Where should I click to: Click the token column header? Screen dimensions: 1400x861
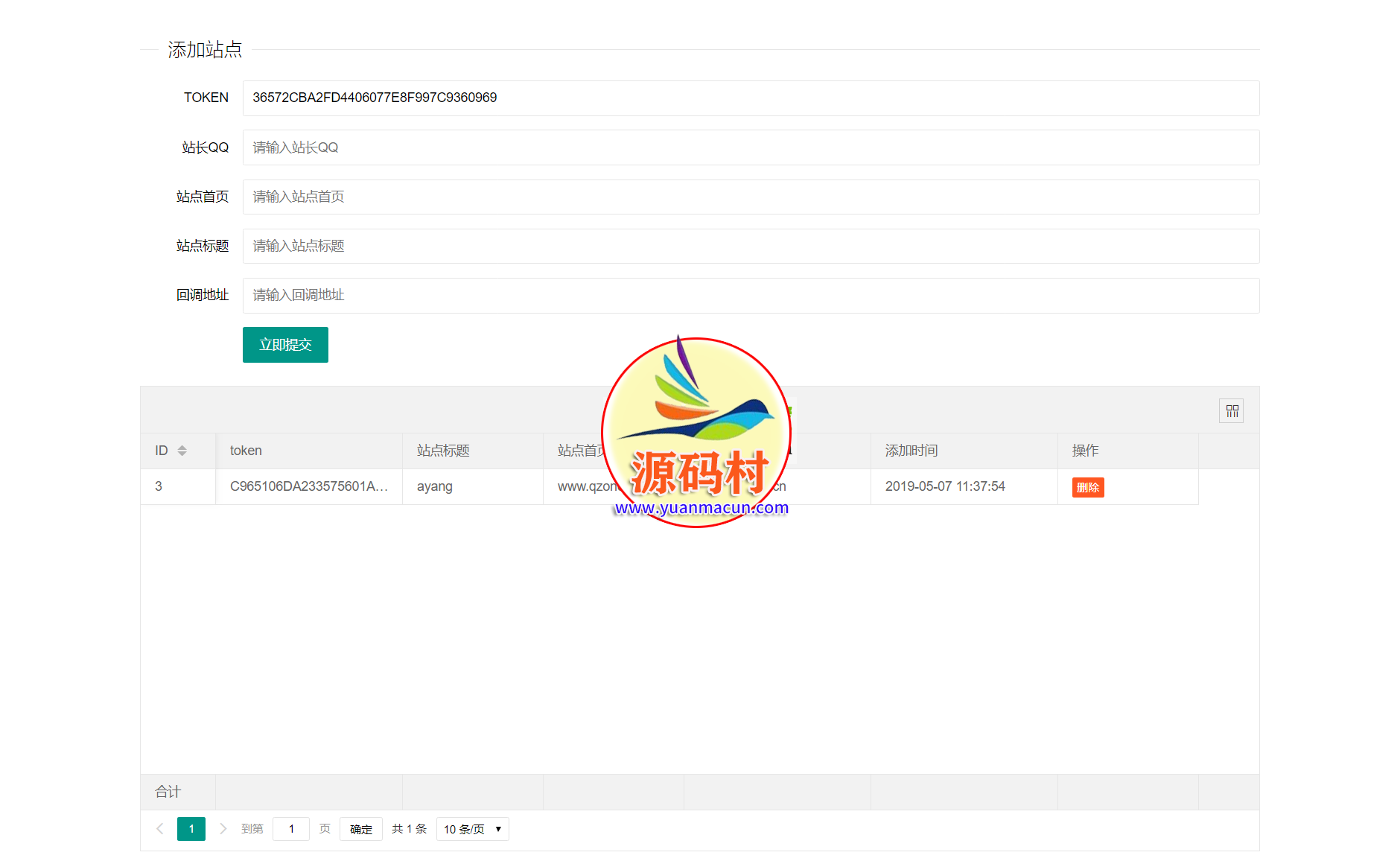click(246, 451)
